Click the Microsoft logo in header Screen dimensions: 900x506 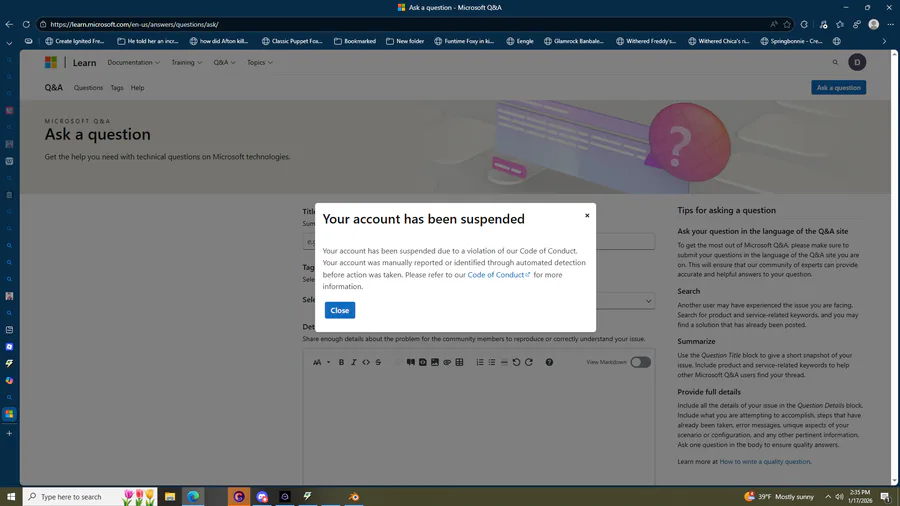click(x=51, y=63)
